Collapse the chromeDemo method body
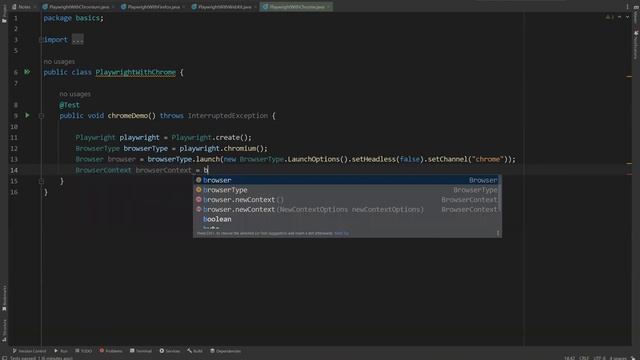The width and height of the screenshot is (640, 360). [x=41, y=116]
